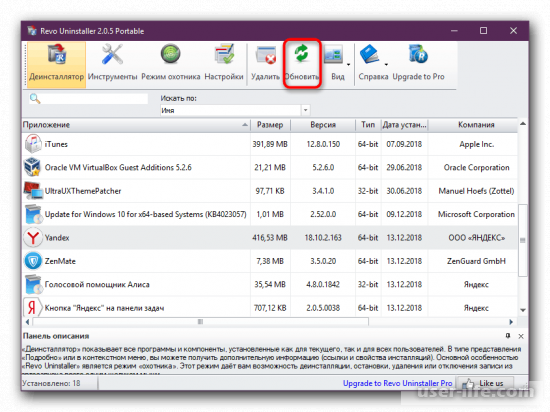Select Голосовой помощник Алиса icon
The height and width of the screenshot is (412, 550).
tap(33, 284)
